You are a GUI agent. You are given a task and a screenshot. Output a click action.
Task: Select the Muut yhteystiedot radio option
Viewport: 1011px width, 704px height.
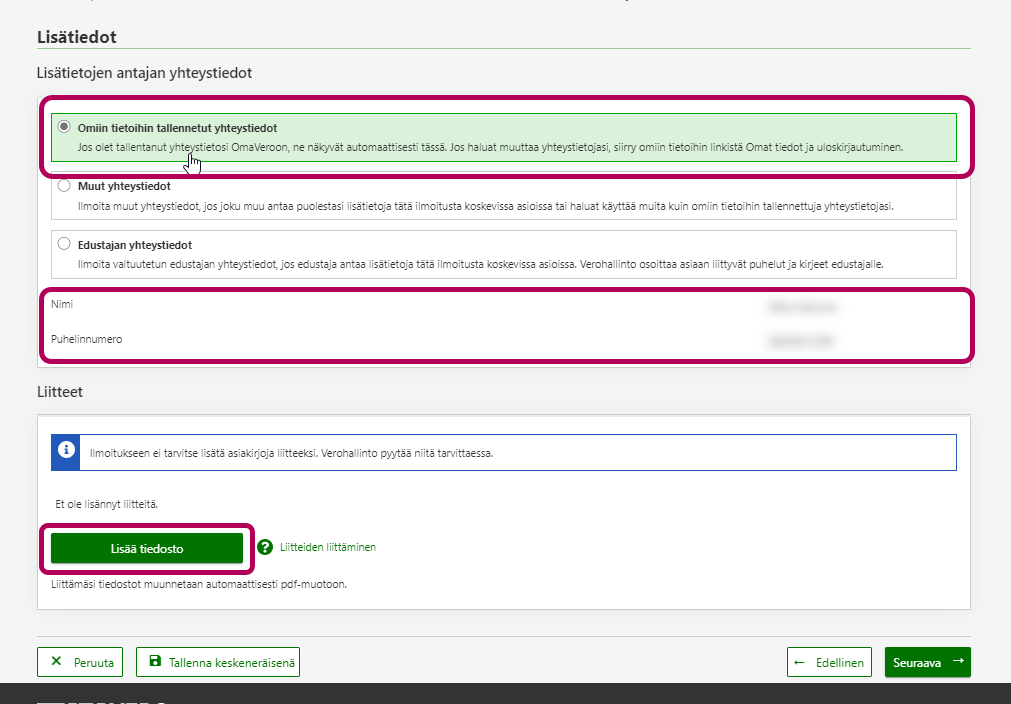[x=64, y=185]
